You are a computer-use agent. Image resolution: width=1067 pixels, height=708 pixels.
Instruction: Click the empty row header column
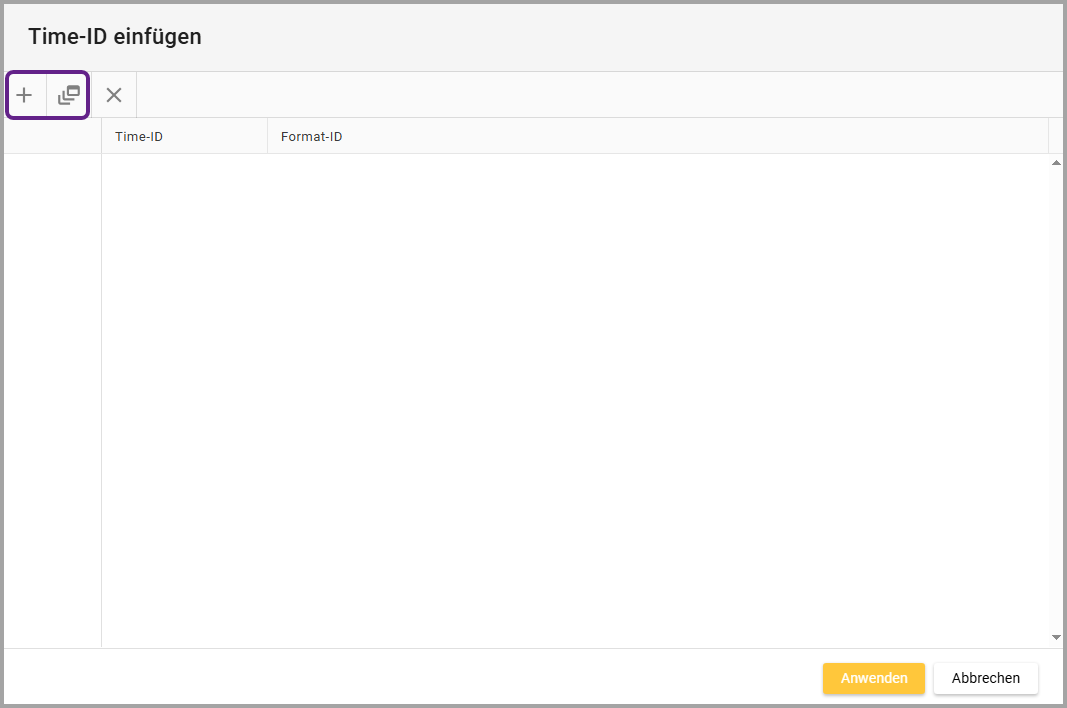pyautogui.click(x=53, y=400)
